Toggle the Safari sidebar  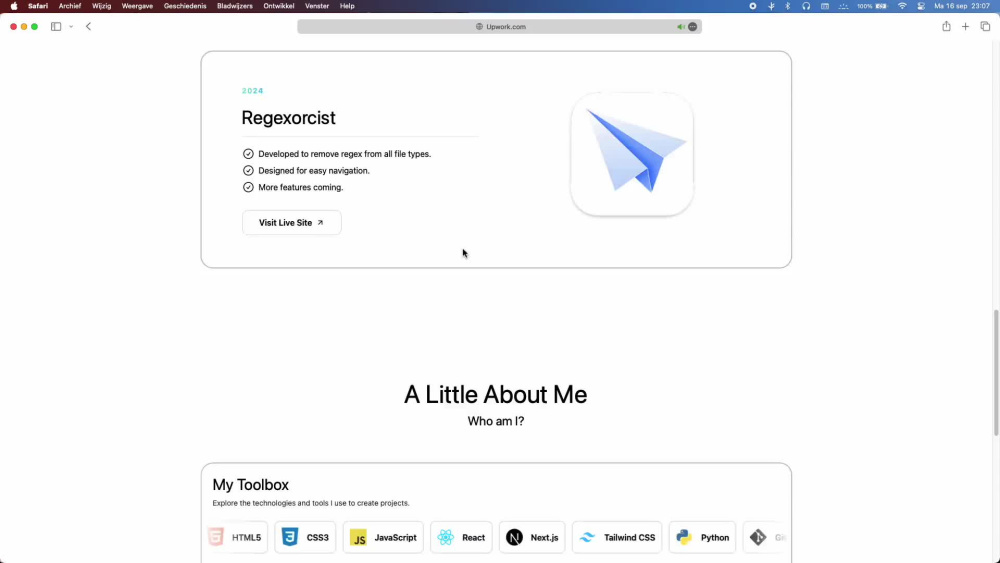click(56, 26)
